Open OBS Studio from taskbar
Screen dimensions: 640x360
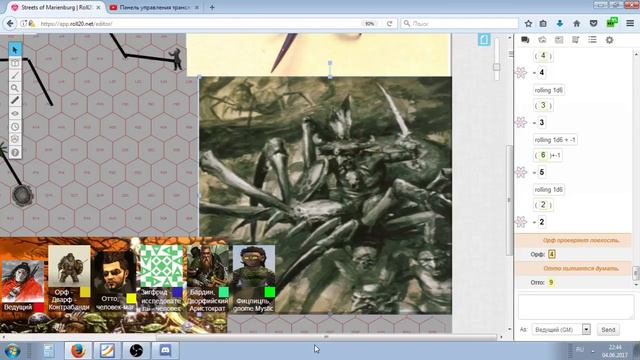136,351
